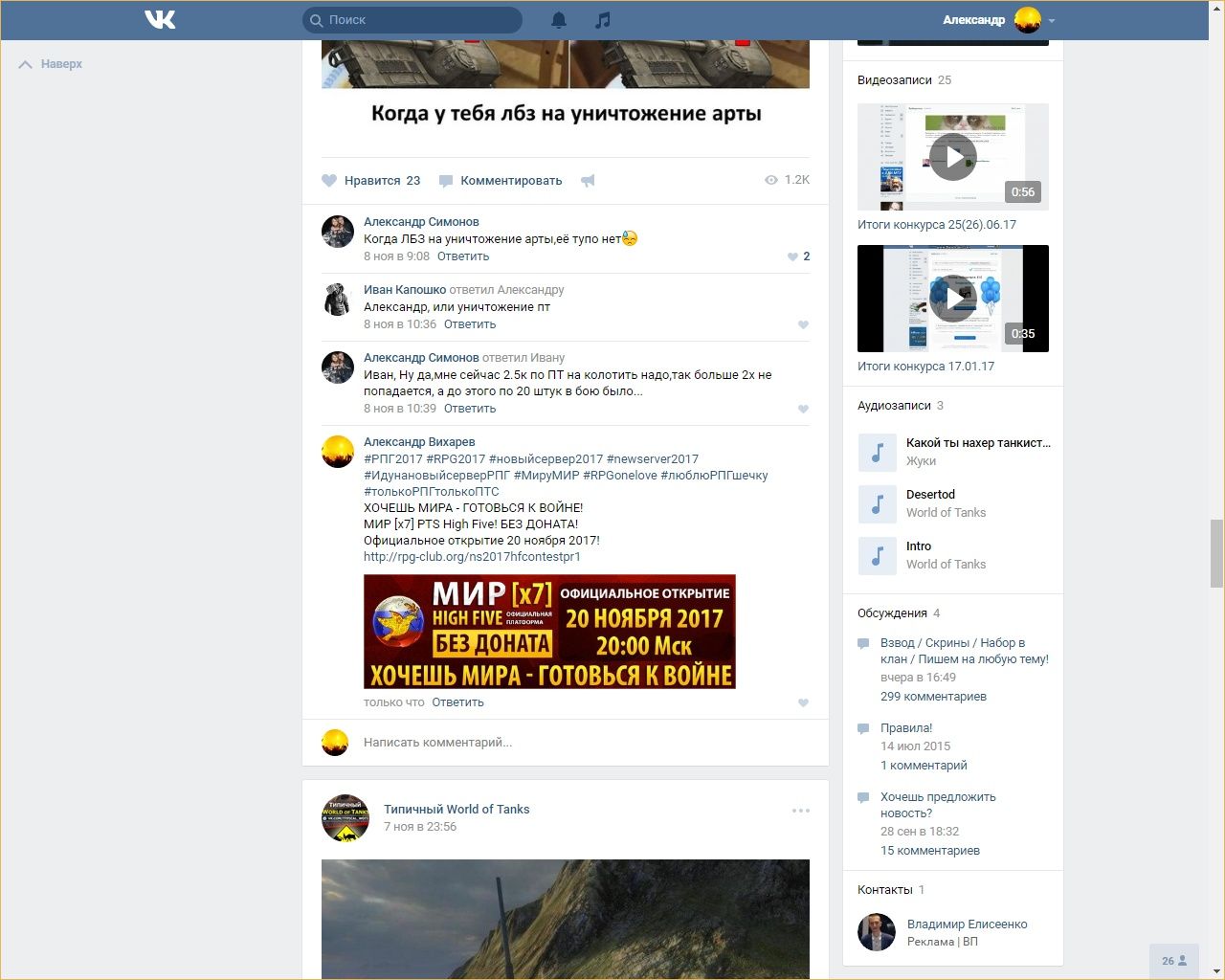Open the VK logo home link
The height and width of the screenshot is (980, 1225).
tap(160, 19)
